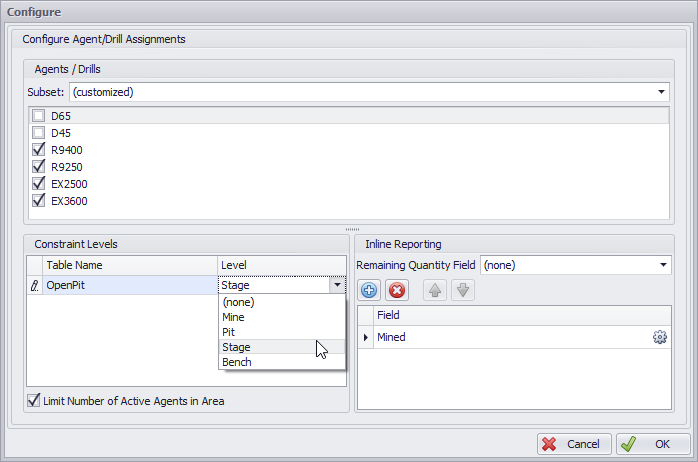The height and width of the screenshot is (462, 698).
Task: Open the Remaining Quantity Field dropdown
Action: click(663, 265)
